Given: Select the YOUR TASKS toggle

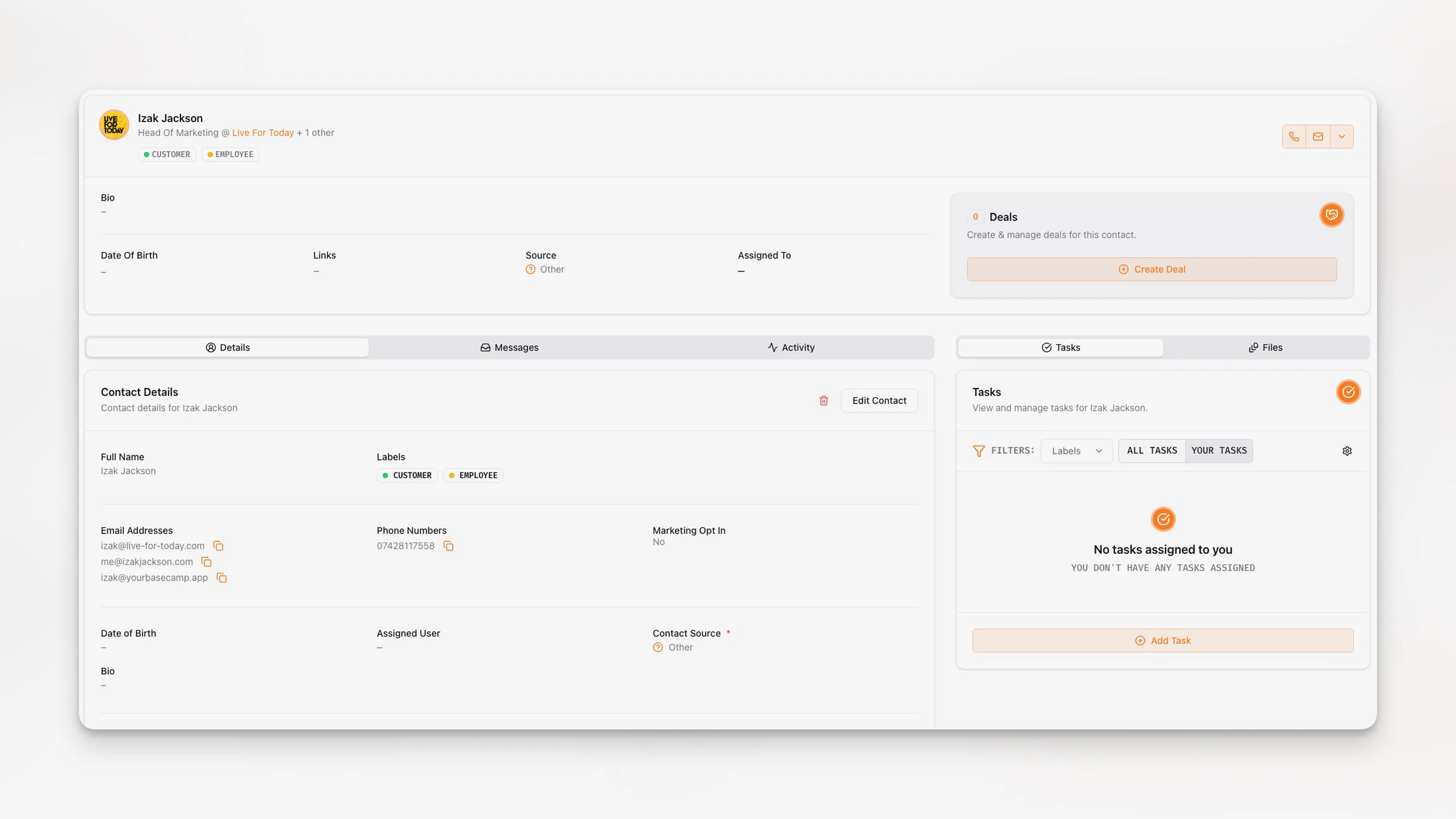Looking at the screenshot, I should [1219, 451].
